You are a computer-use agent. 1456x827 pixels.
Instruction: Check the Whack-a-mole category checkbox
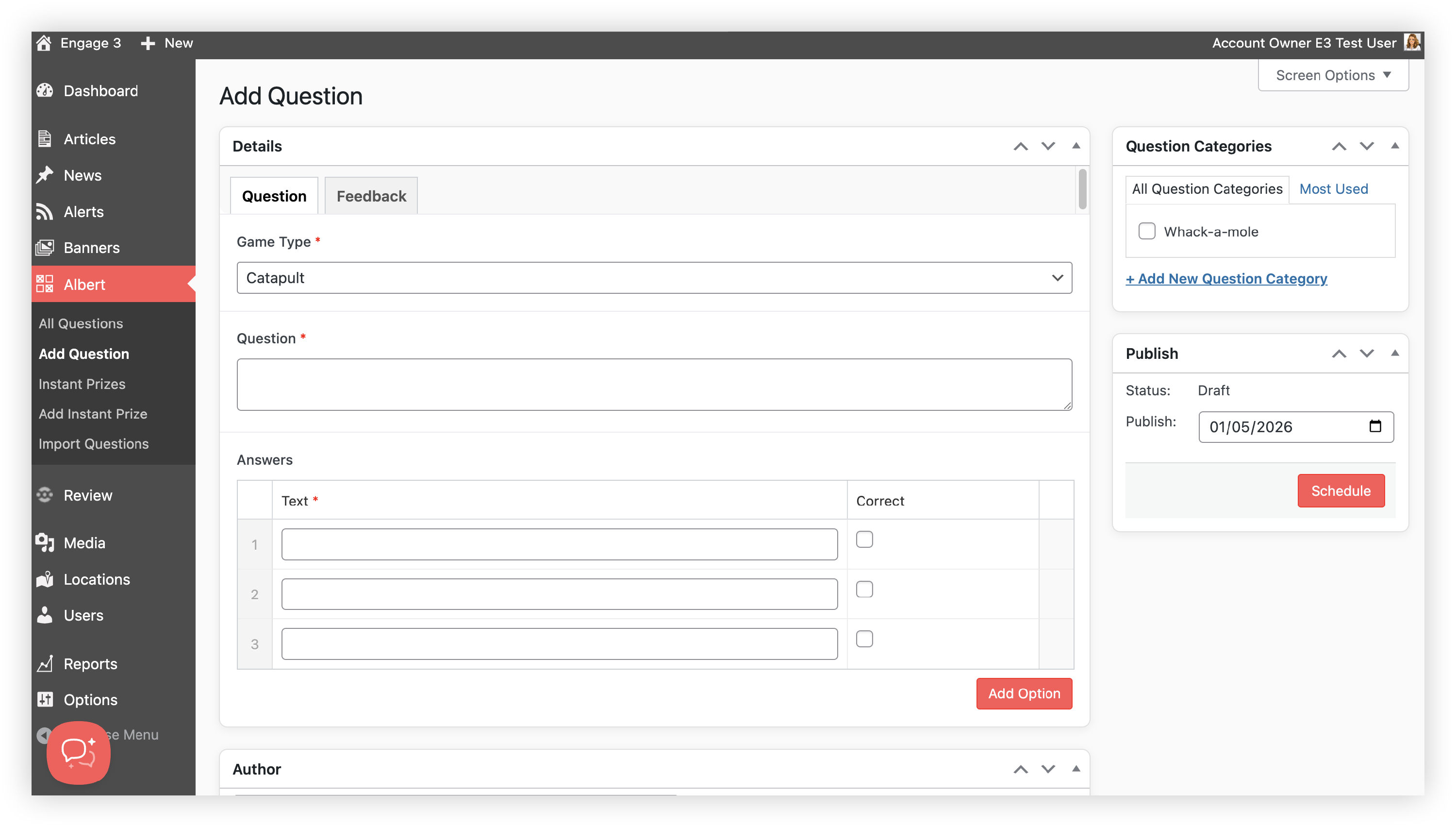click(1147, 231)
